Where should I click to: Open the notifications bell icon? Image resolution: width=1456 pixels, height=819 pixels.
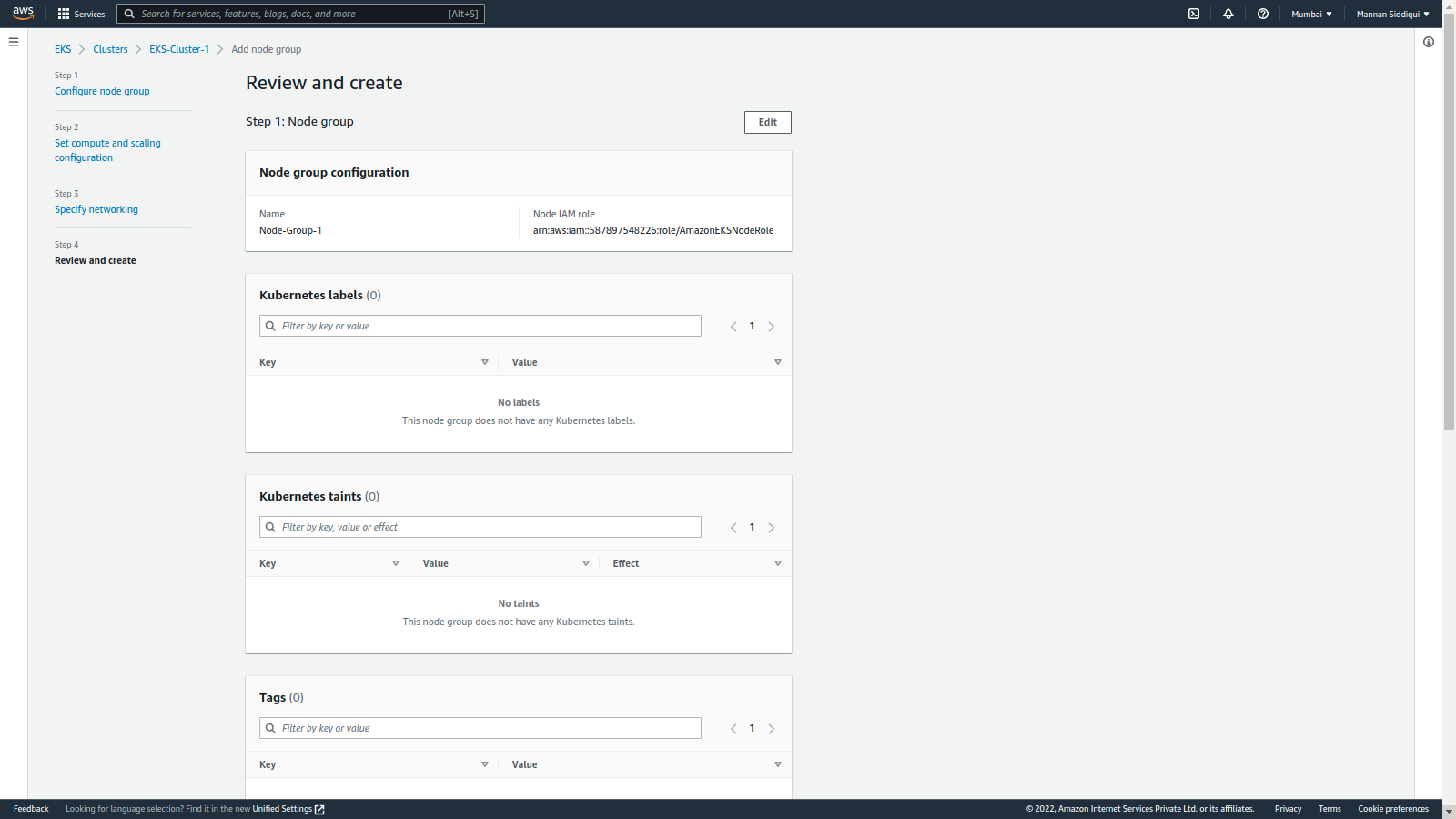point(1228,14)
